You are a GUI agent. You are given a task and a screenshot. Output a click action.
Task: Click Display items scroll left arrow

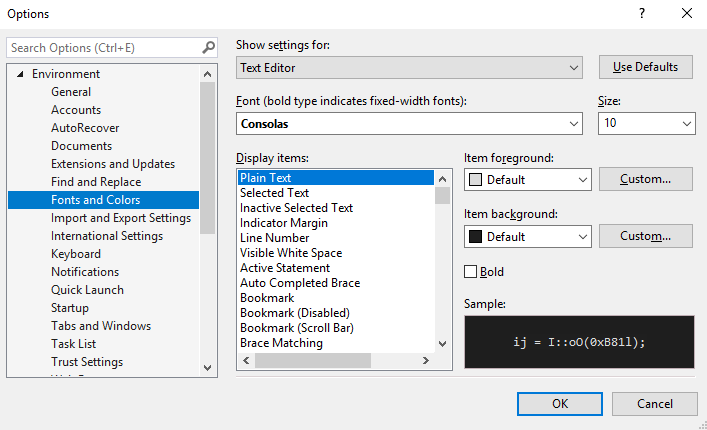(246, 361)
